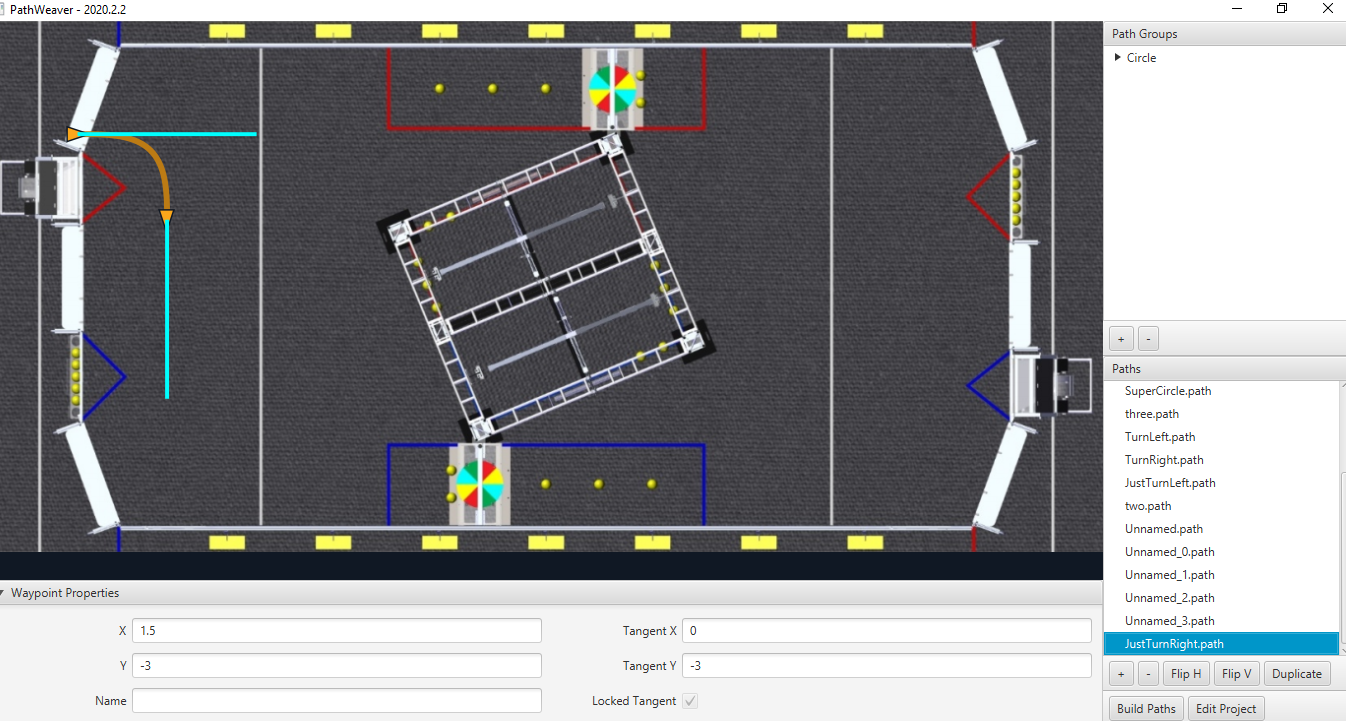Click the ending waypoint arrow on the path
Viewport: 1346px width, 721px height.
[167, 216]
